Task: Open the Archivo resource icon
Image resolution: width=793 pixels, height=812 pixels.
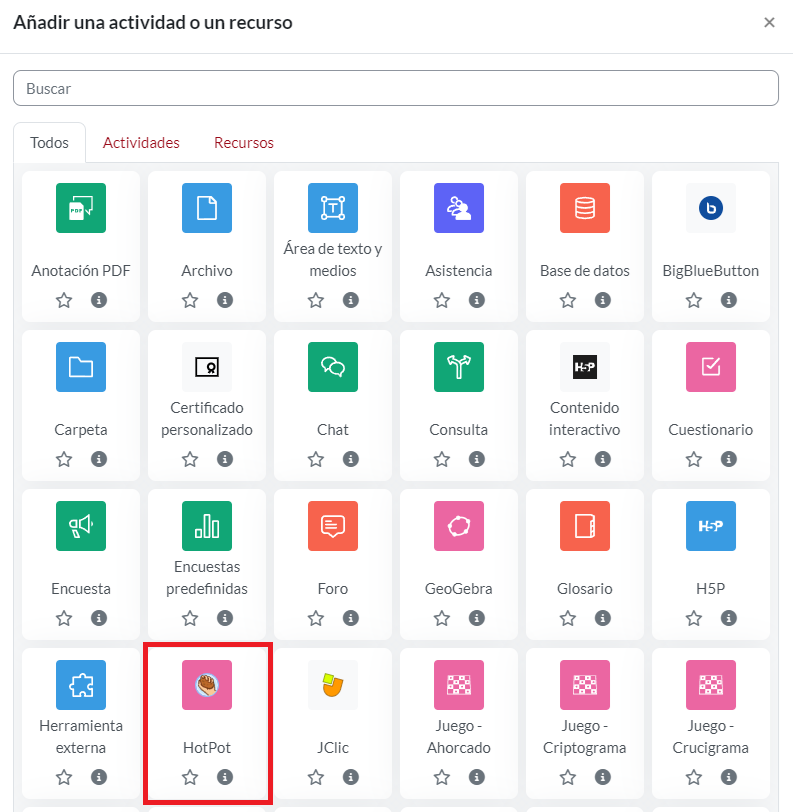Action: 207,208
